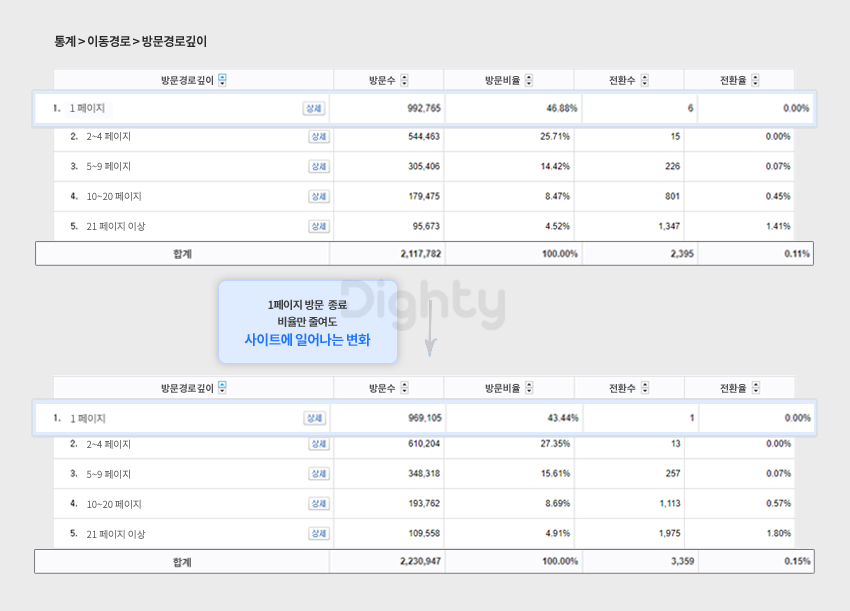Click 이동경로 in the breadcrumb
The height and width of the screenshot is (611, 850).
point(109,41)
